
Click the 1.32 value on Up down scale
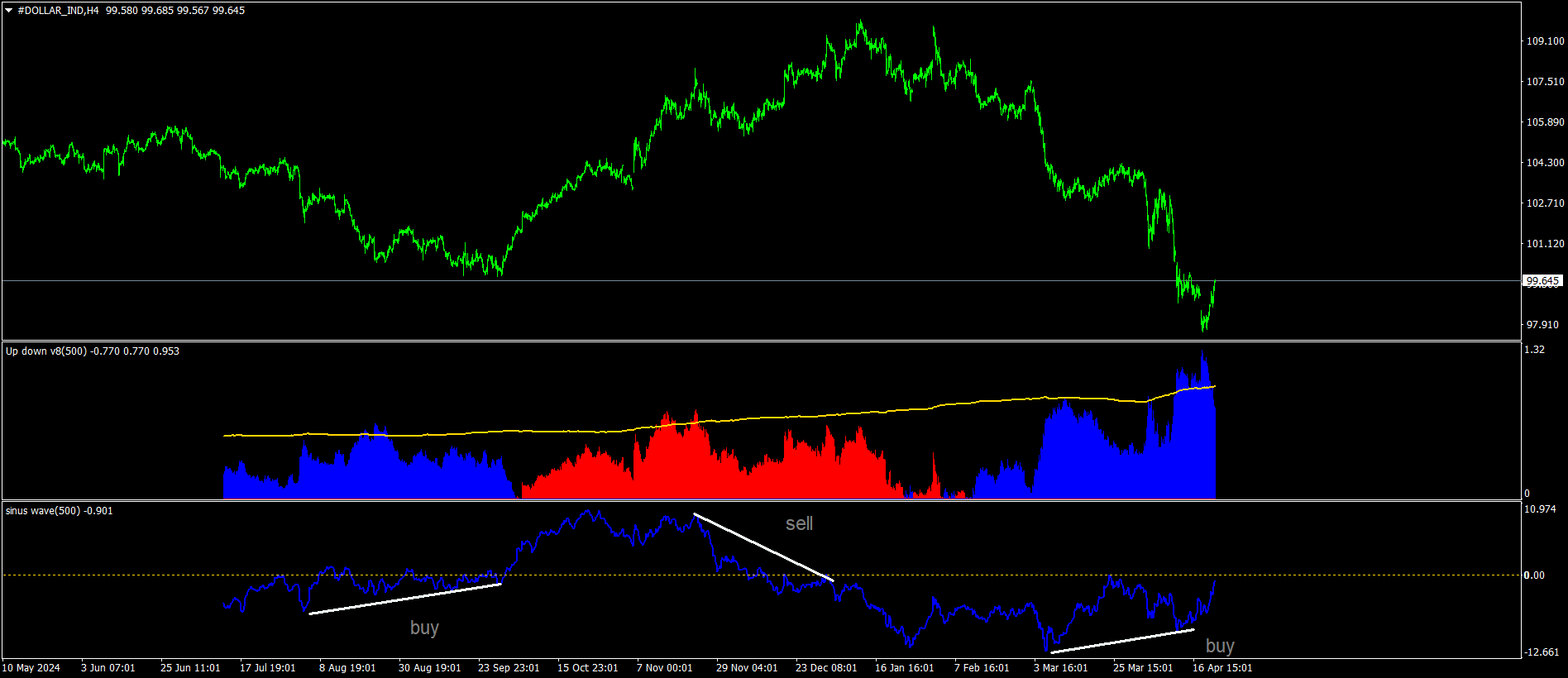pos(1534,350)
